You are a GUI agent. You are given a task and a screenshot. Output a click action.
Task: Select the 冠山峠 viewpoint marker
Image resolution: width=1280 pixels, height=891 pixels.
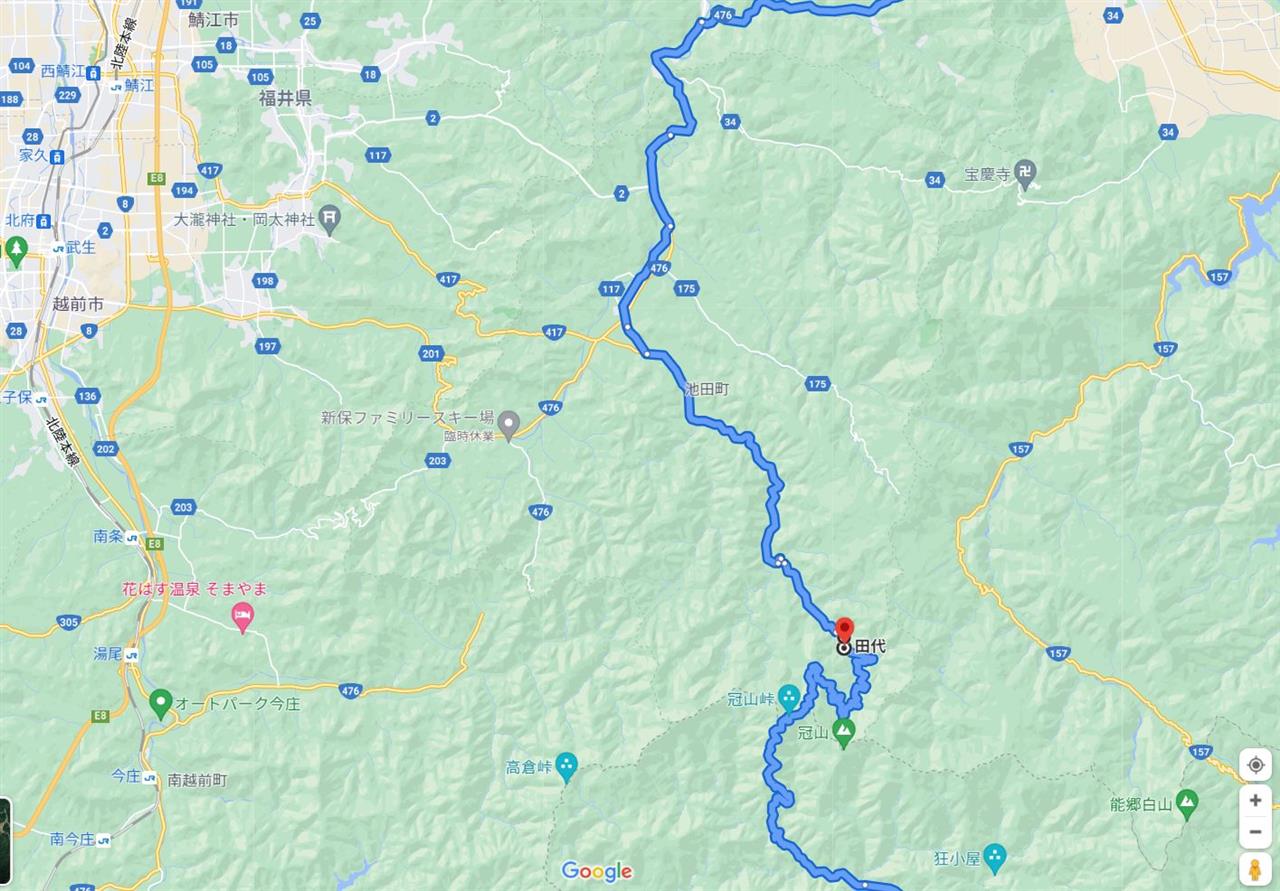click(x=789, y=698)
